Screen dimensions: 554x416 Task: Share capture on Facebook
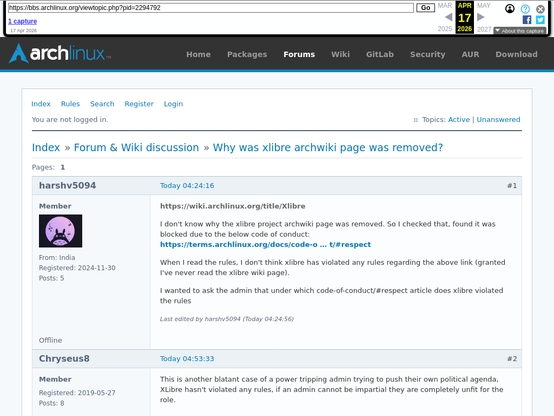click(527, 20)
